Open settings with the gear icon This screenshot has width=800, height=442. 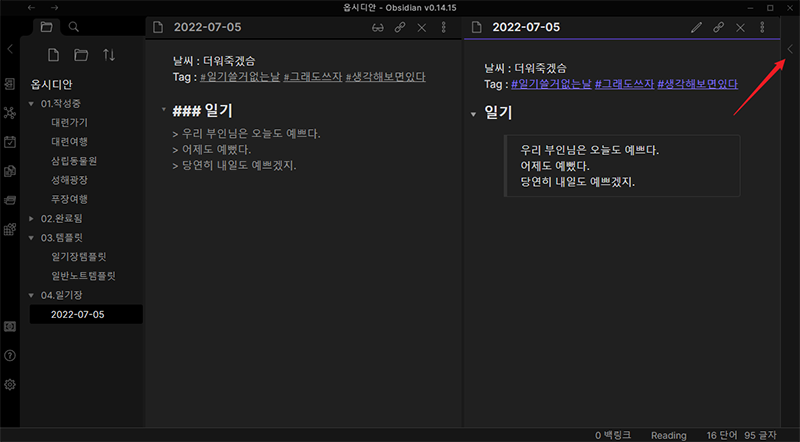click(10, 384)
